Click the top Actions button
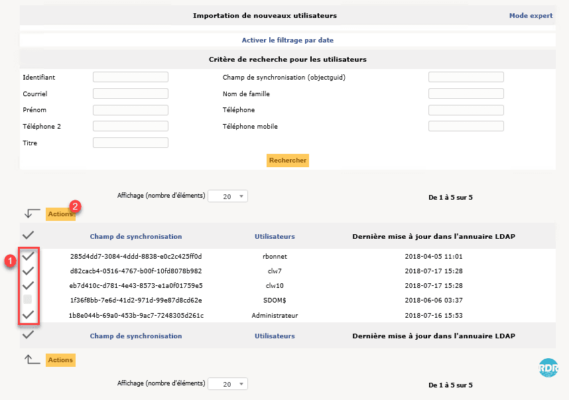569x400 pixels. coord(61,214)
